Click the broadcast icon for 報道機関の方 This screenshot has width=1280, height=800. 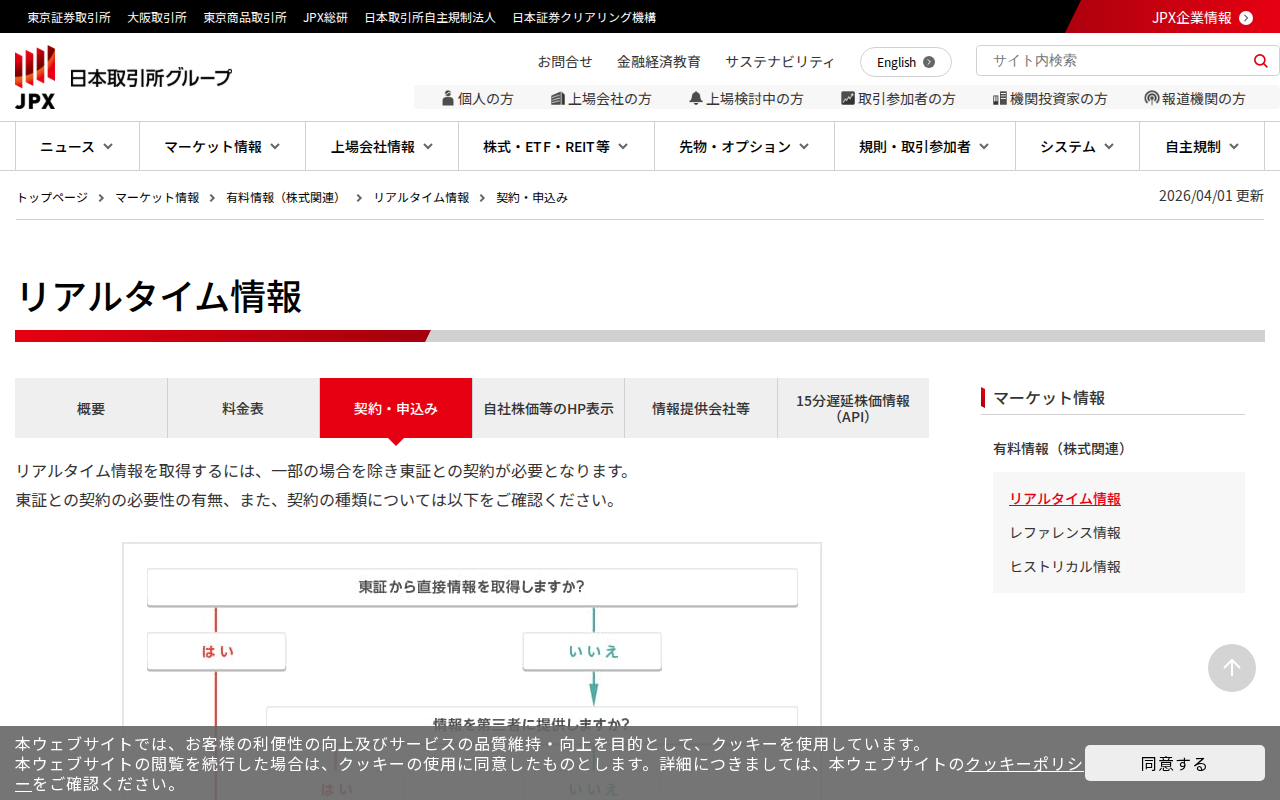tap(1152, 98)
